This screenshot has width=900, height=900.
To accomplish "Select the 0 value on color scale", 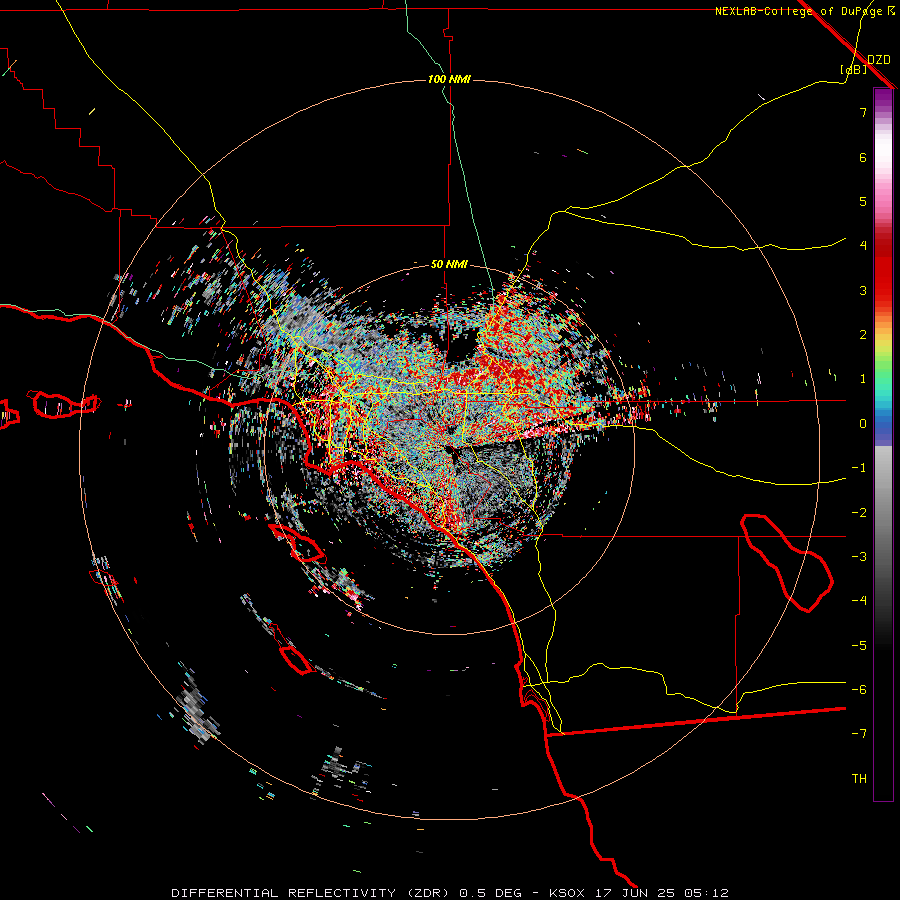I will coord(863,424).
